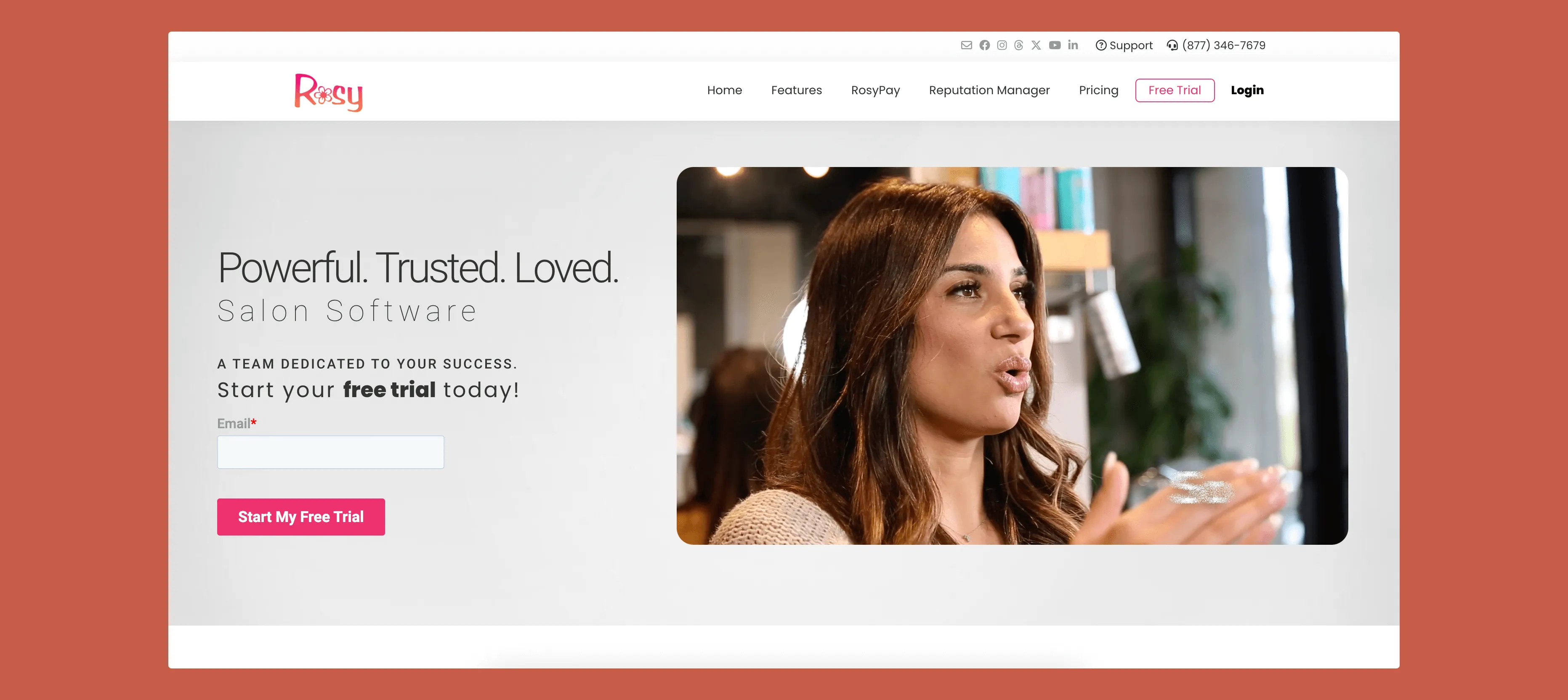Click the Login link
The height and width of the screenshot is (700, 1568).
[1247, 90]
